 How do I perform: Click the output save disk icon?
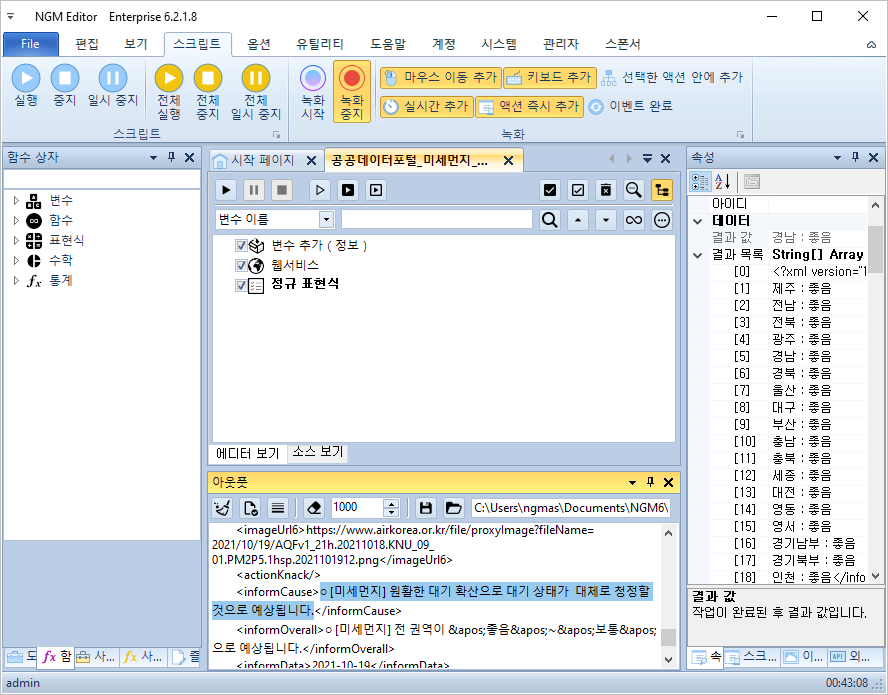426,508
